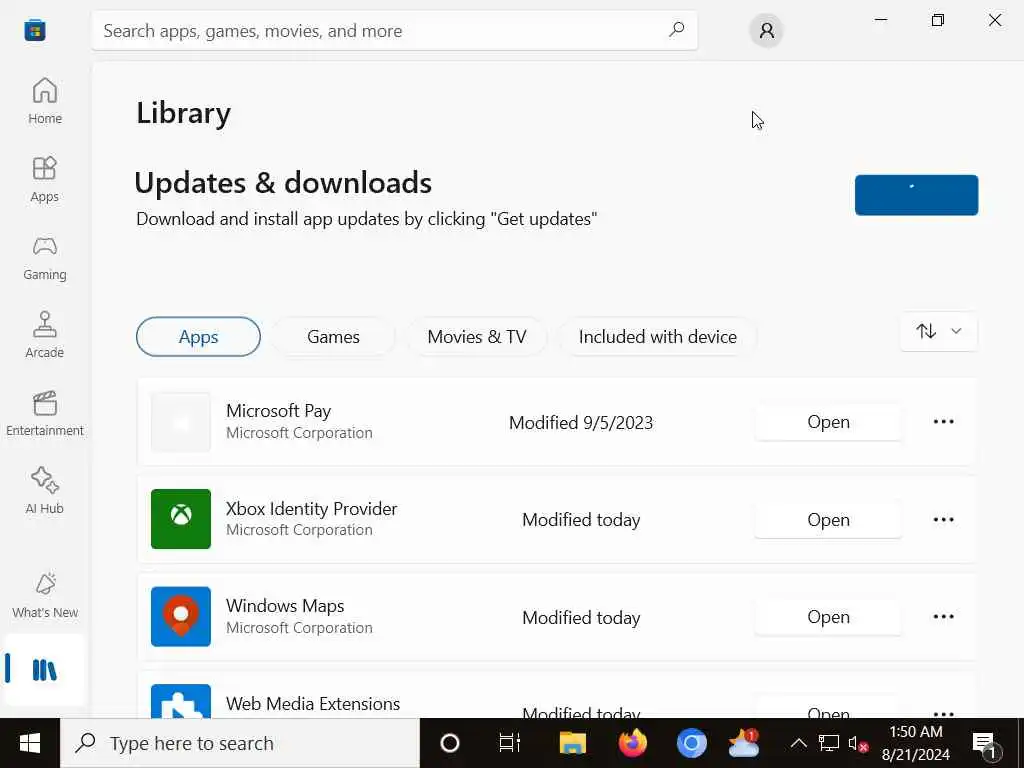
Task: Click the Xbox Identity Provider title text
Action: pyautogui.click(x=312, y=509)
